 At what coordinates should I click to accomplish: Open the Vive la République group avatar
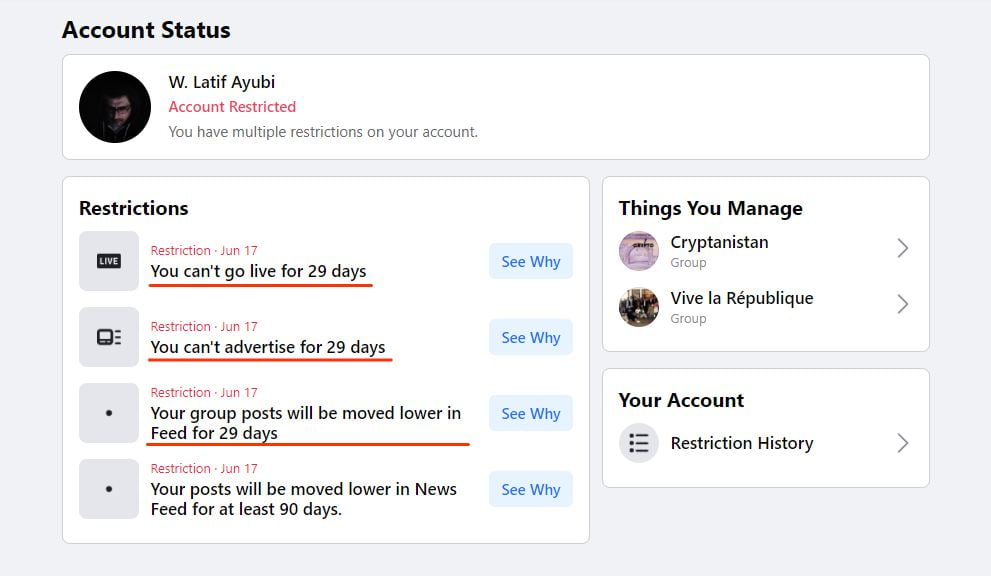pyautogui.click(x=639, y=307)
